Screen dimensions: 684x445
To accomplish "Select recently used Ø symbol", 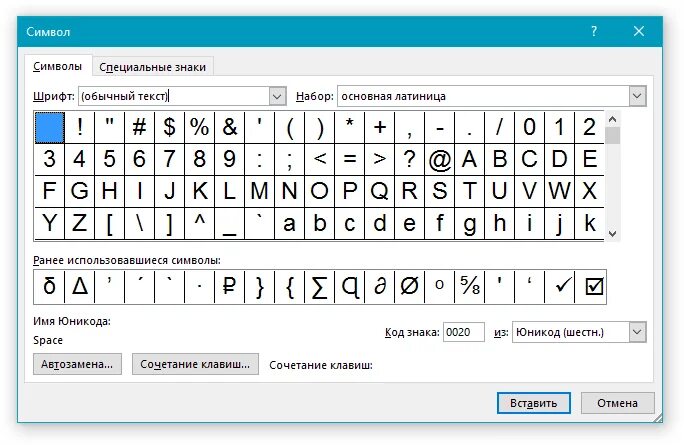I will click(x=410, y=287).
